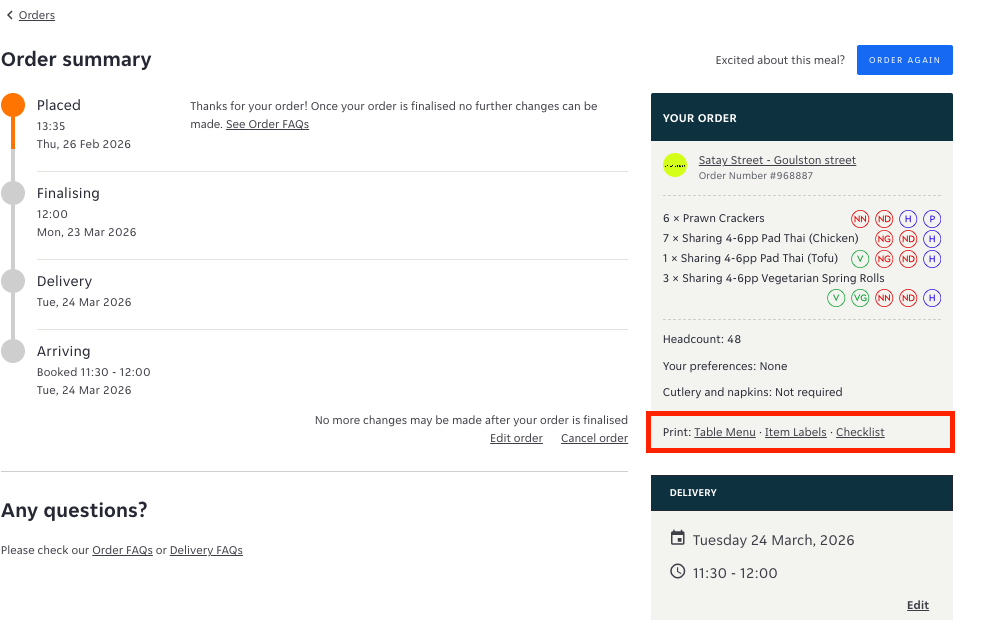Click the VG vegan badge under Vegetarian Spring Rolls
This screenshot has height=620, width=985.
pos(860,297)
